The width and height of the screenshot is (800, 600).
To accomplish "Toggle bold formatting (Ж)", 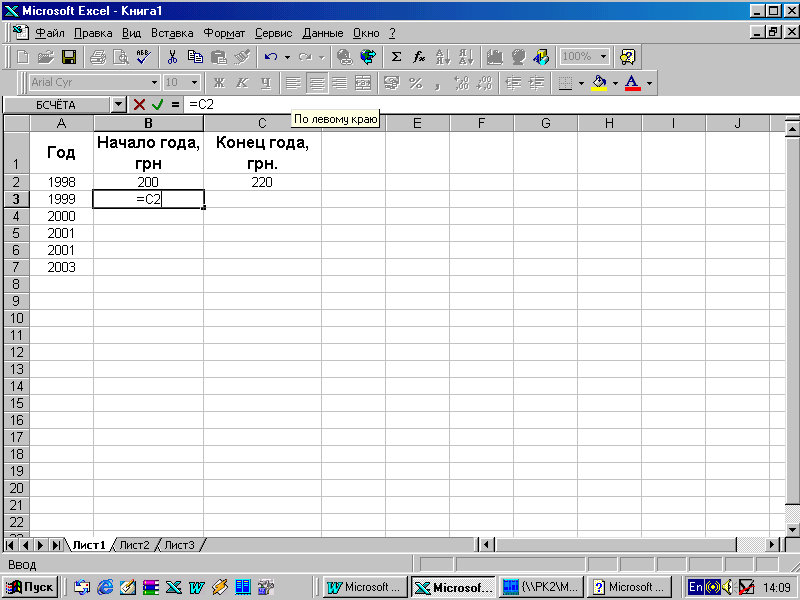I will (x=219, y=83).
